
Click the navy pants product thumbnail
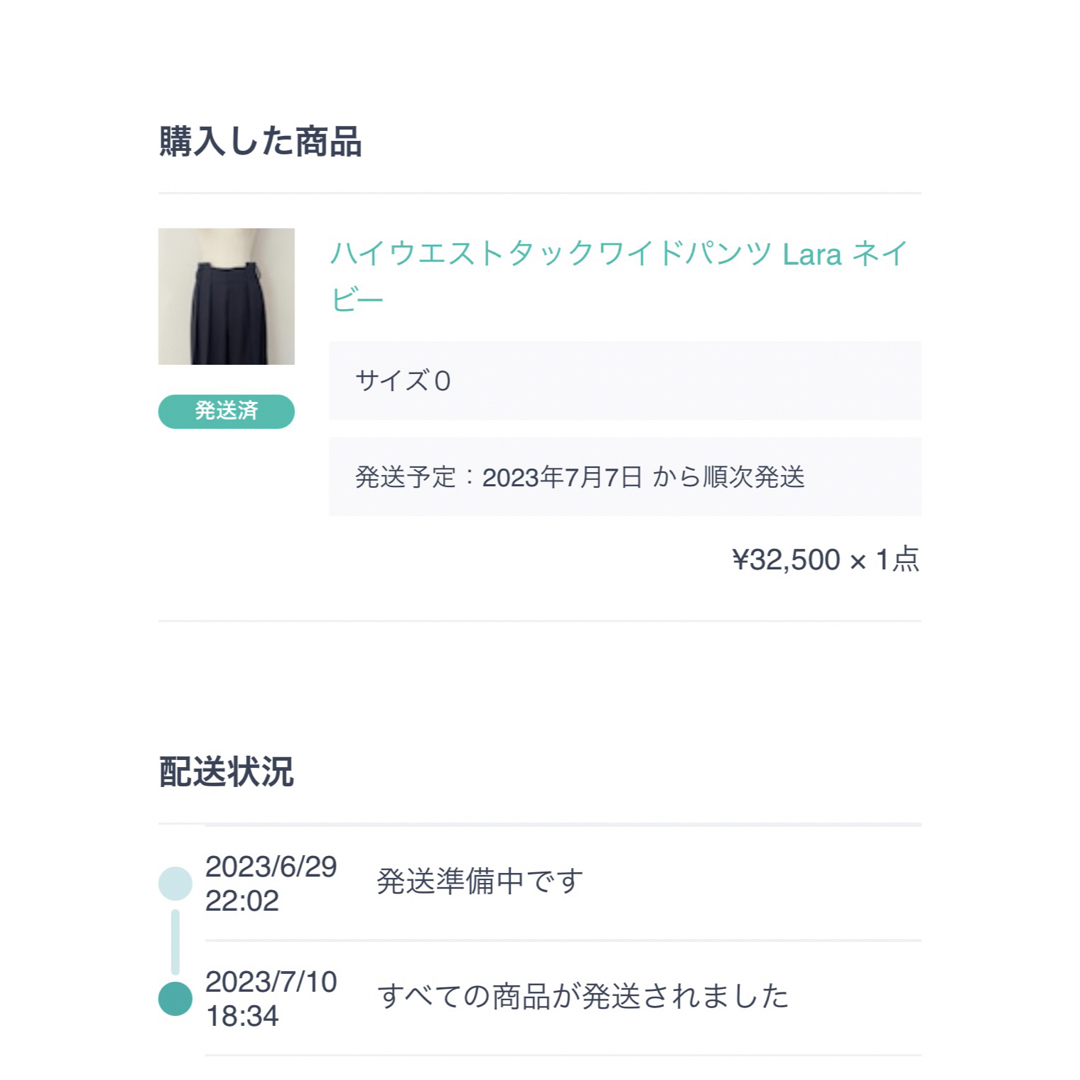(x=227, y=296)
